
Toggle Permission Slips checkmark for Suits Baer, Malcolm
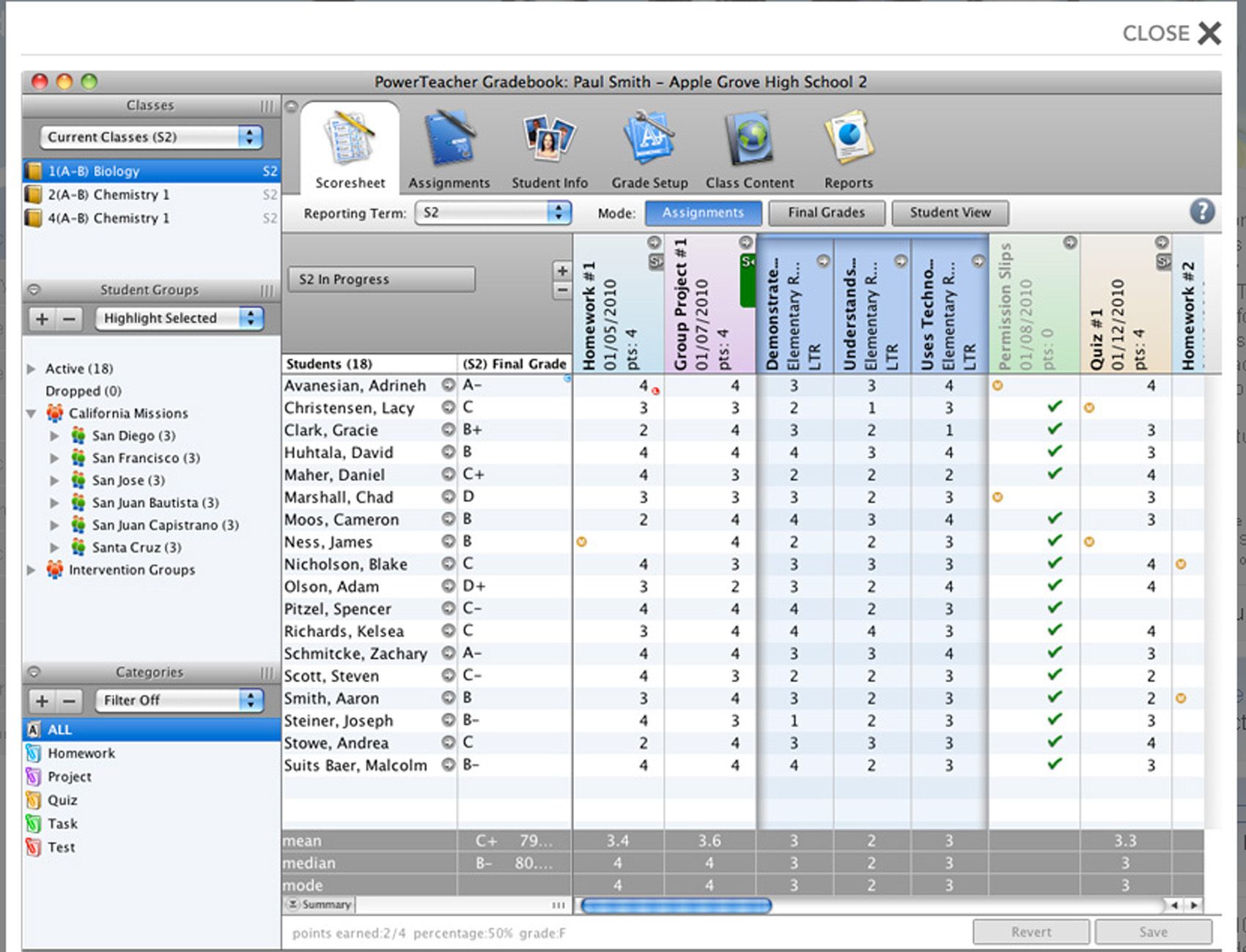1055,764
